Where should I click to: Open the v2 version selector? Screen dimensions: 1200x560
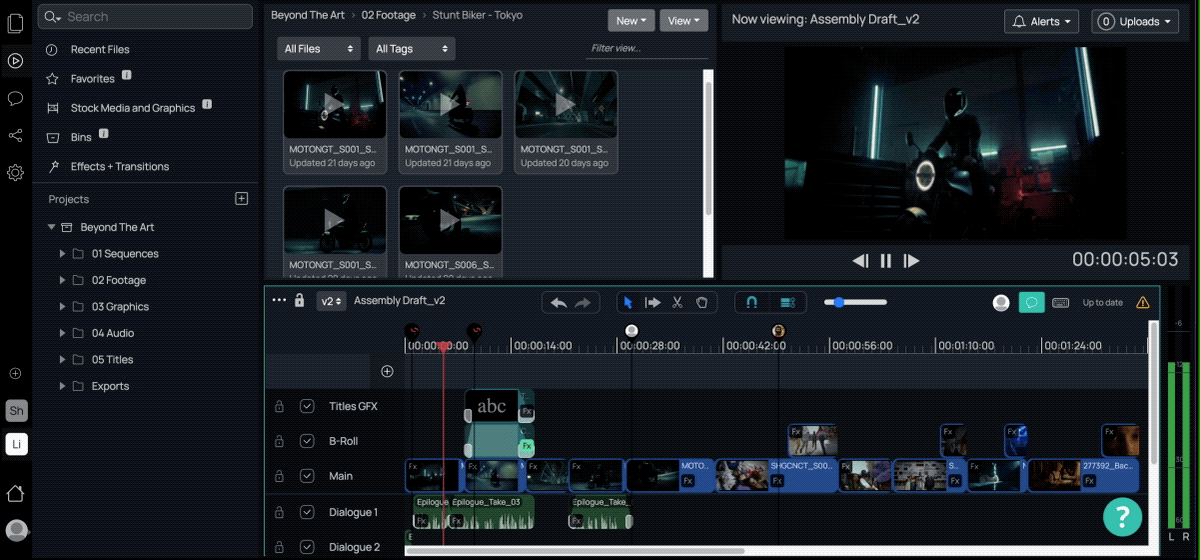point(331,301)
